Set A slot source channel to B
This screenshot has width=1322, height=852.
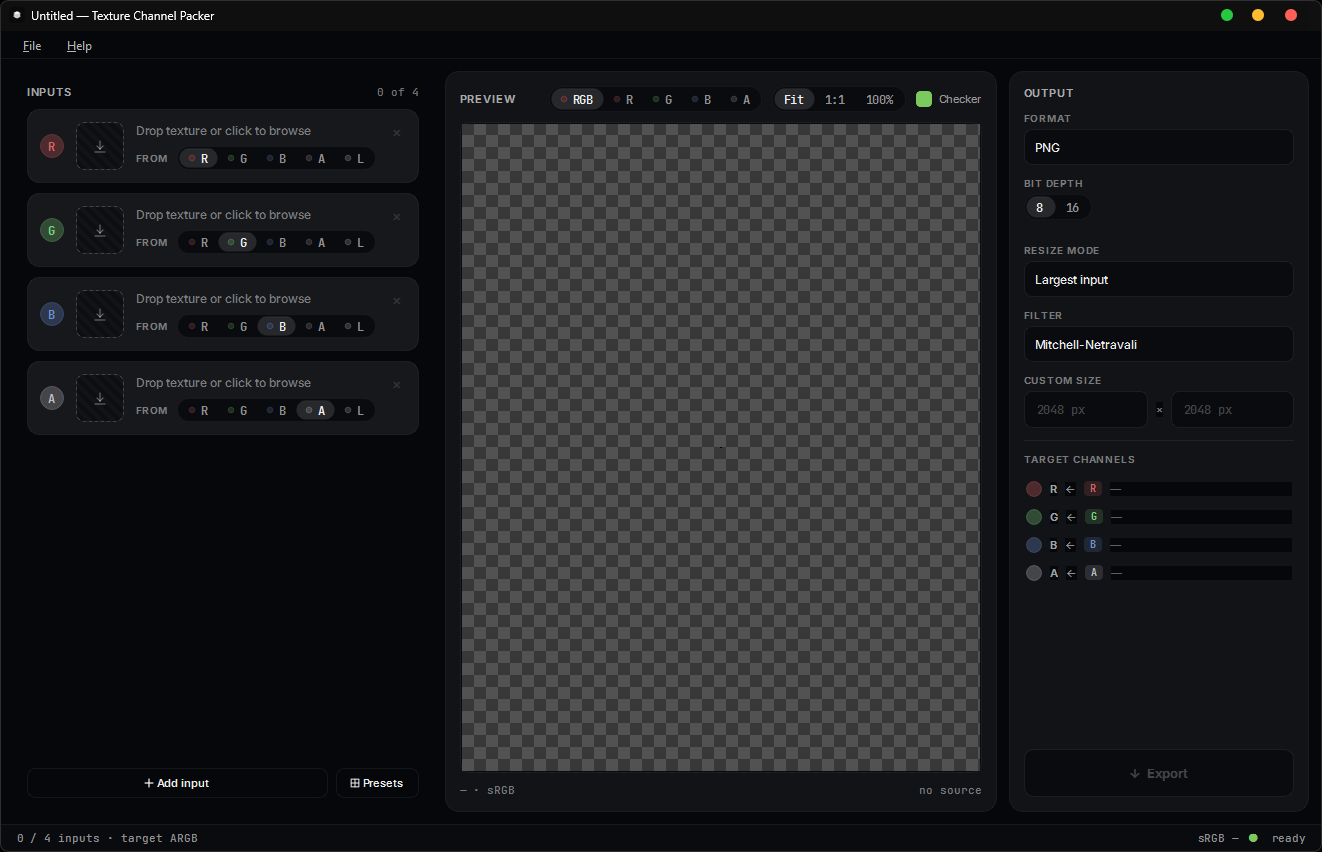pos(276,410)
